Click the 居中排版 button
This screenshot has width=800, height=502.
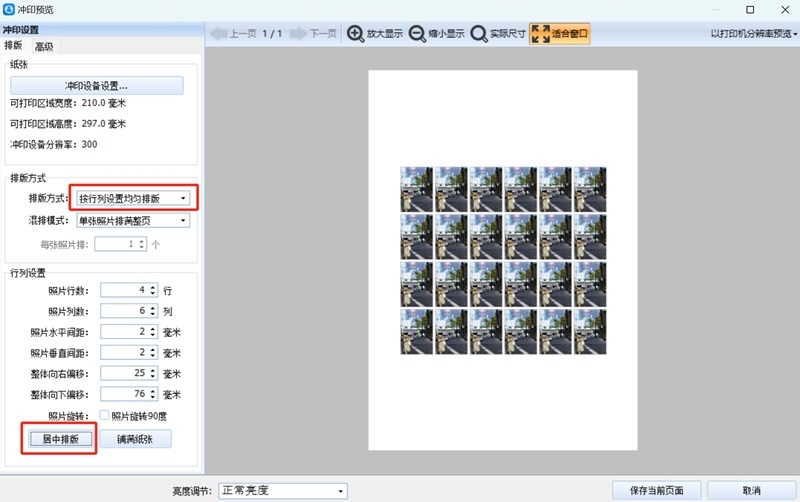point(60,439)
